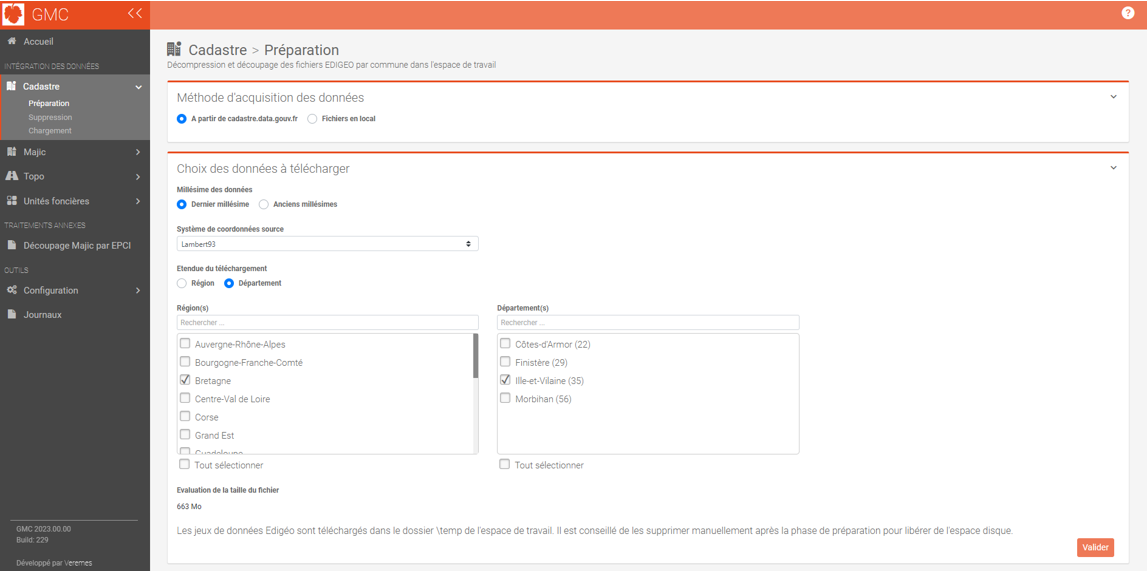Toggle 'Tout sélectionner' under departments list
1148x572 pixels.
pyautogui.click(x=505, y=464)
